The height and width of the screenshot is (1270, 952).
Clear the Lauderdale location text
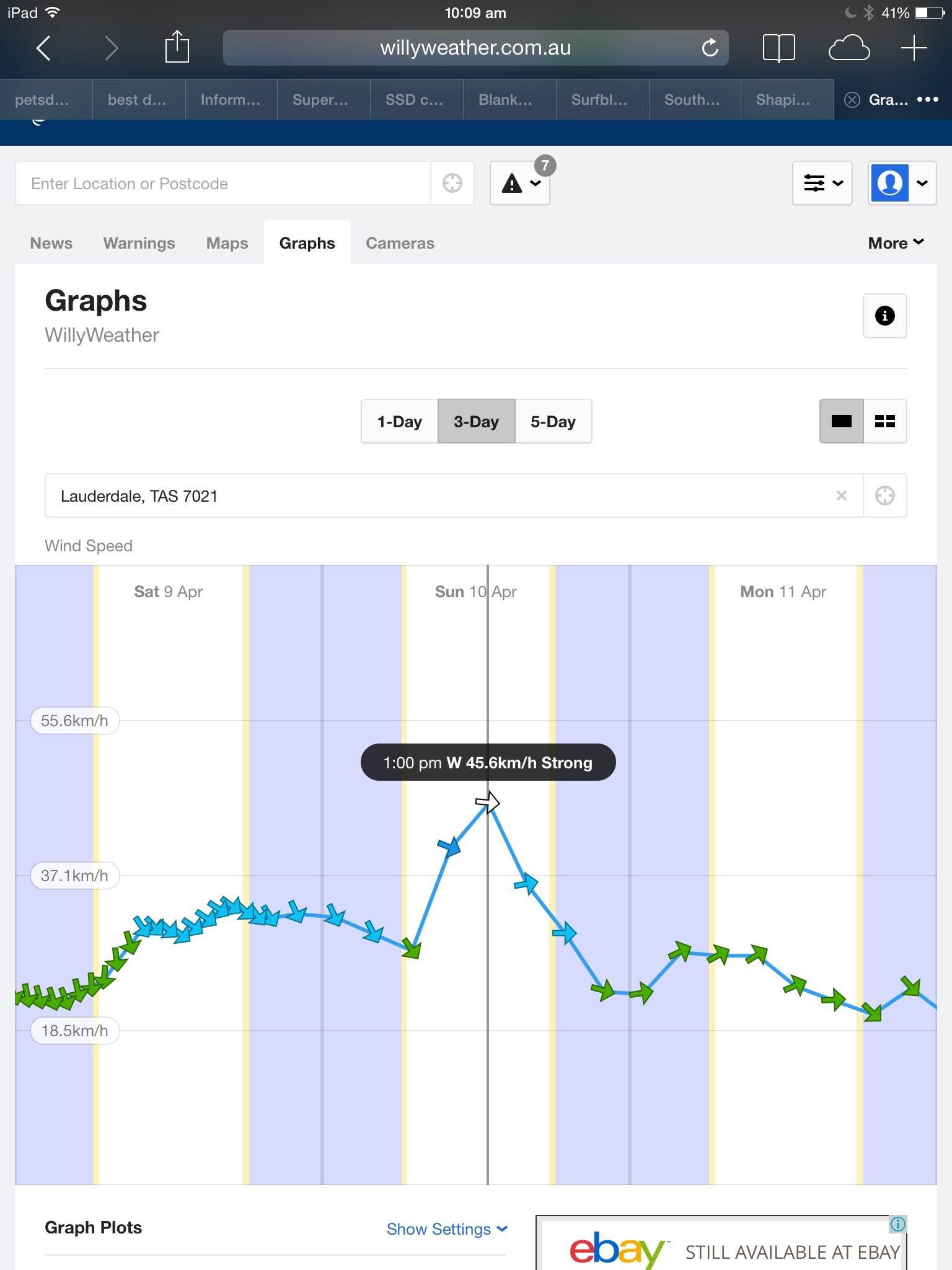point(841,495)
